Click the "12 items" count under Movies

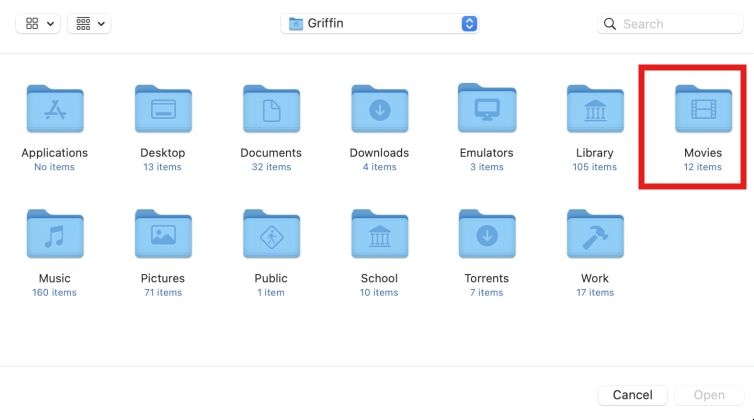703,167
